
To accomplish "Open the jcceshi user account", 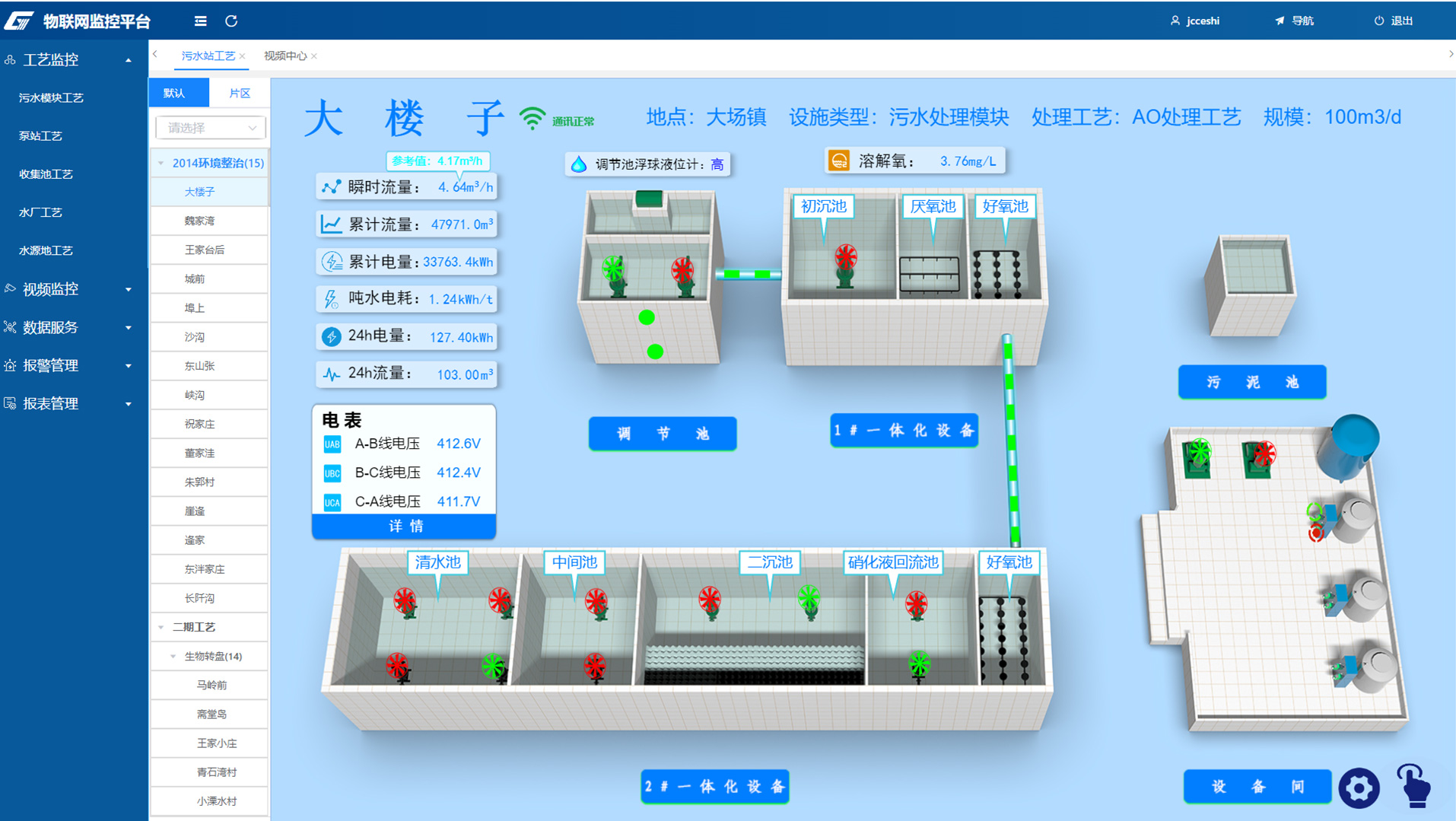I will (x=1195, y=21).
